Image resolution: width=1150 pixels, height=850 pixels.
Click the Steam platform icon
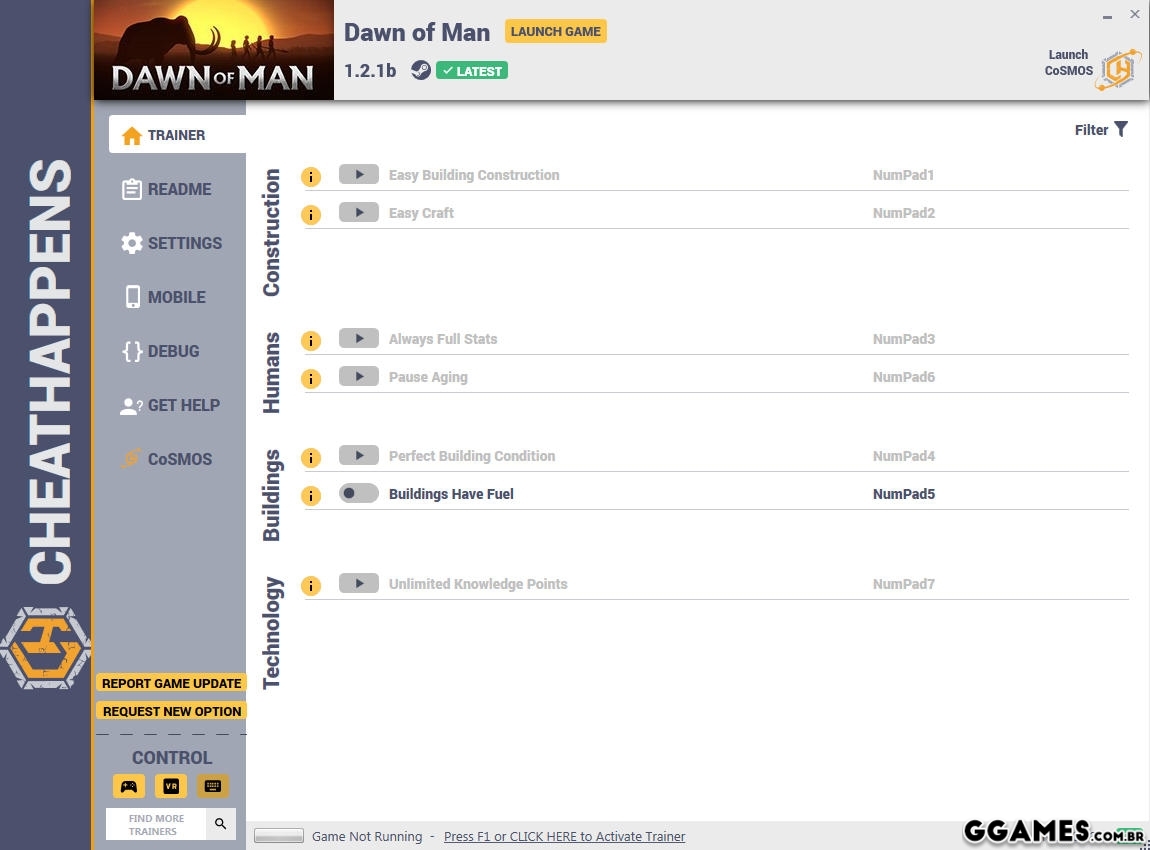421,70
